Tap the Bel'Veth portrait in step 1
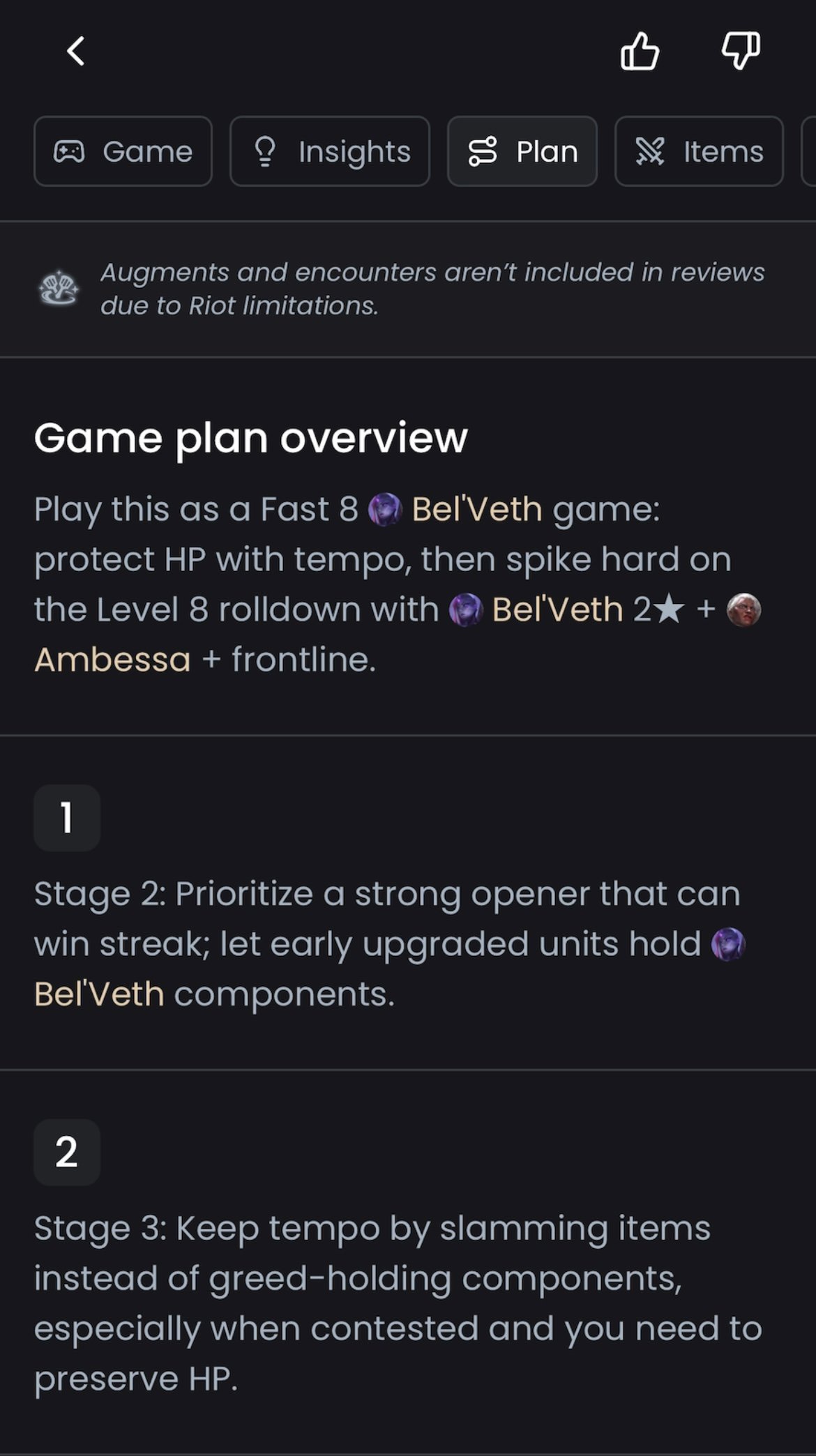Screen dimensions: 816x1456 pos(728,945)
